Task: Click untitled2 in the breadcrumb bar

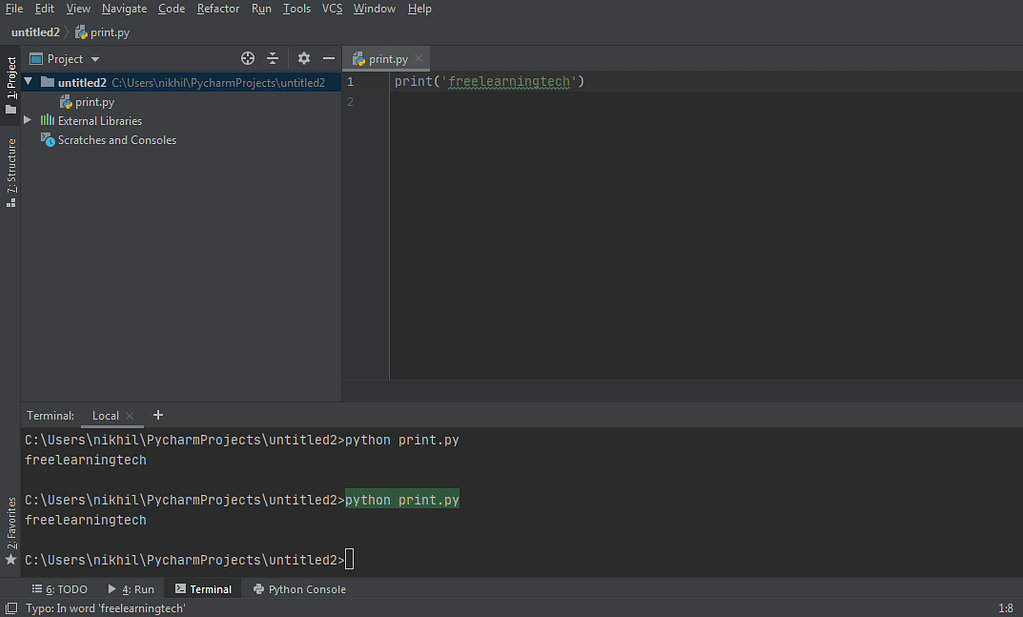Action: click(x=35, y=32)
